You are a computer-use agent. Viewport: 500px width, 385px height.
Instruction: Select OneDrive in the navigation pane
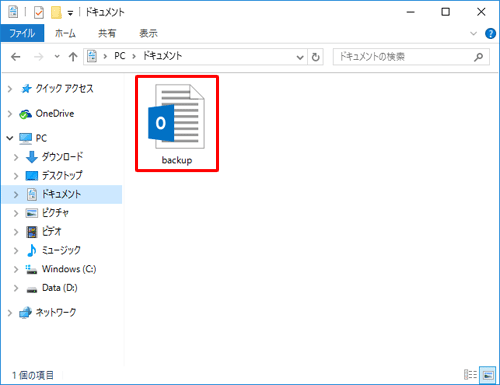55,114
